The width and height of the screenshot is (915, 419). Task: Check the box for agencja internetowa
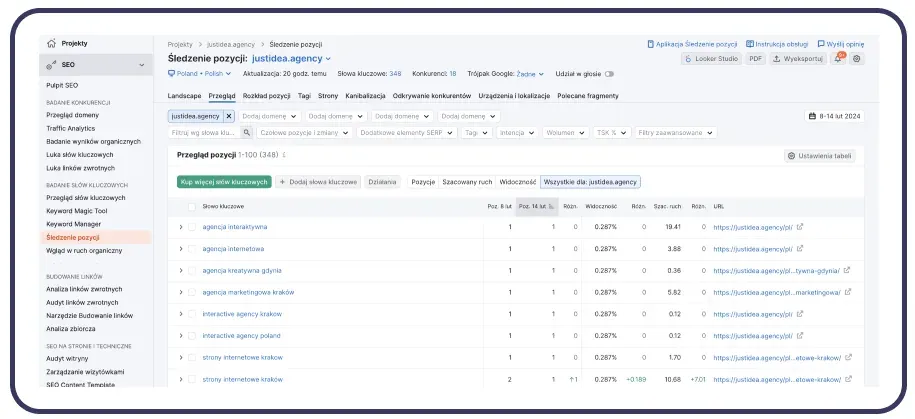191,249
